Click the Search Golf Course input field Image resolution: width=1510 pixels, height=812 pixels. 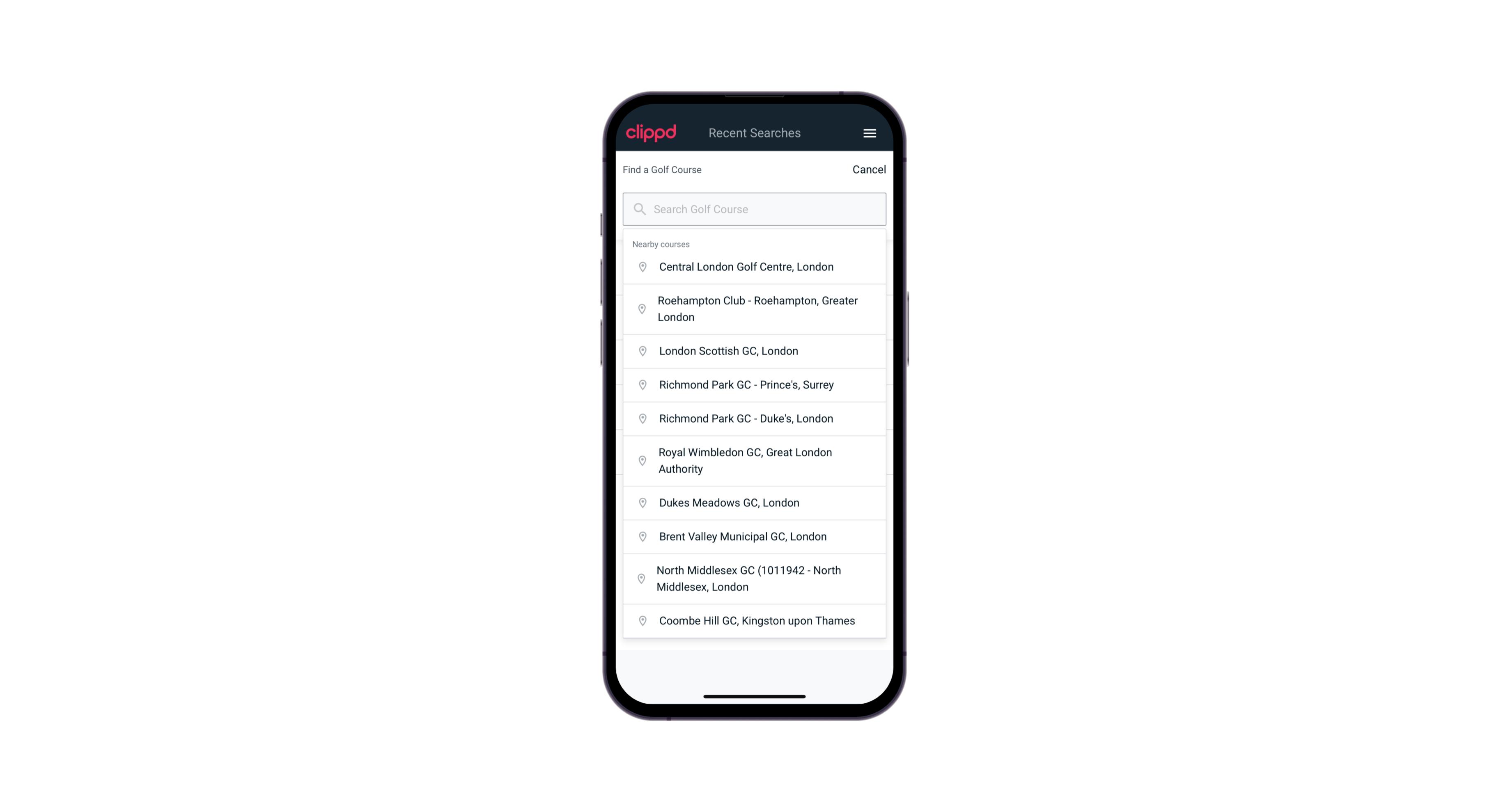(754, 208)
